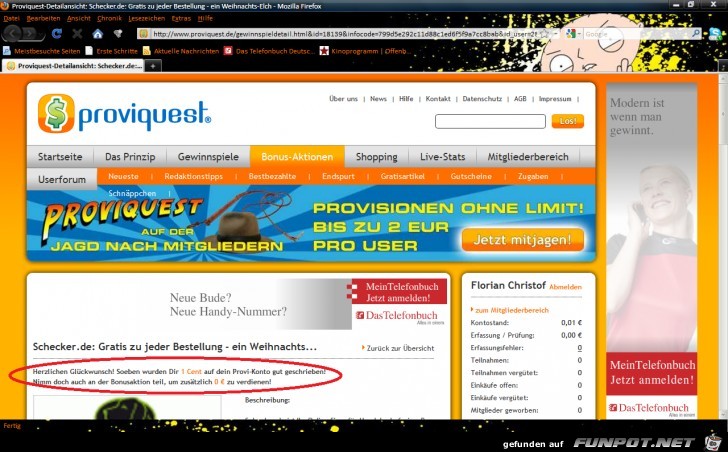Open a new tab with the plus button

pos(152,66)
